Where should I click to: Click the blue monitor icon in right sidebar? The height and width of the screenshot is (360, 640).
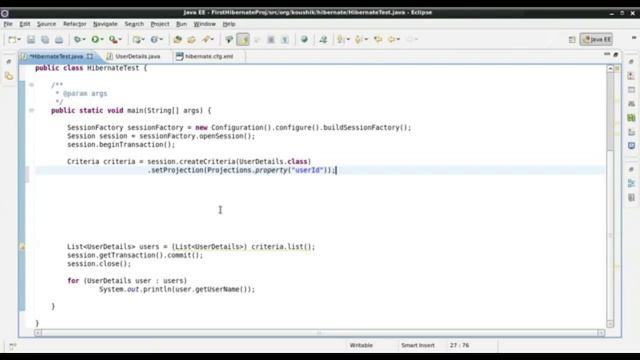631,146
